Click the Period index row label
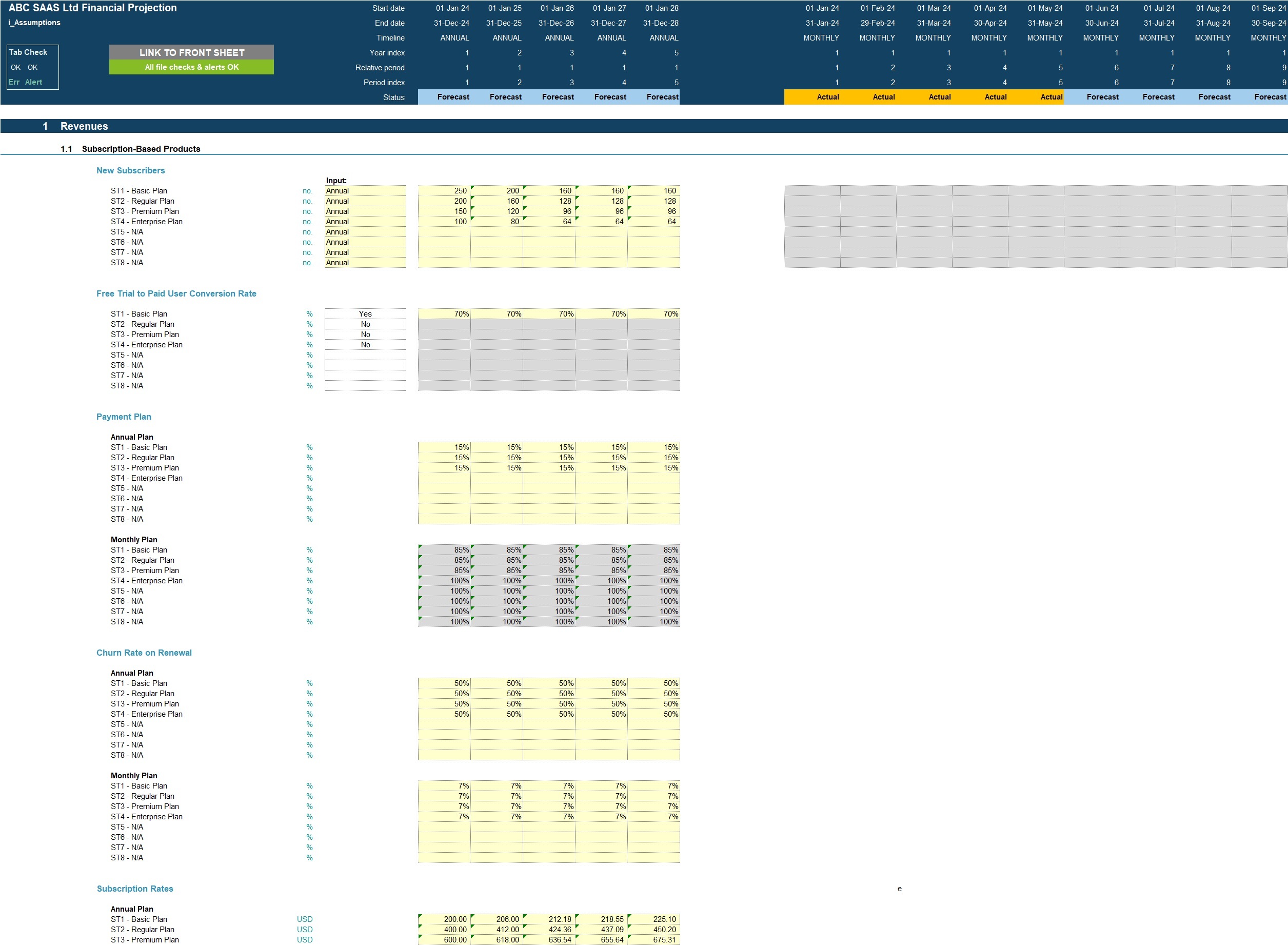The image size is (1288, 945). [384, 83]
